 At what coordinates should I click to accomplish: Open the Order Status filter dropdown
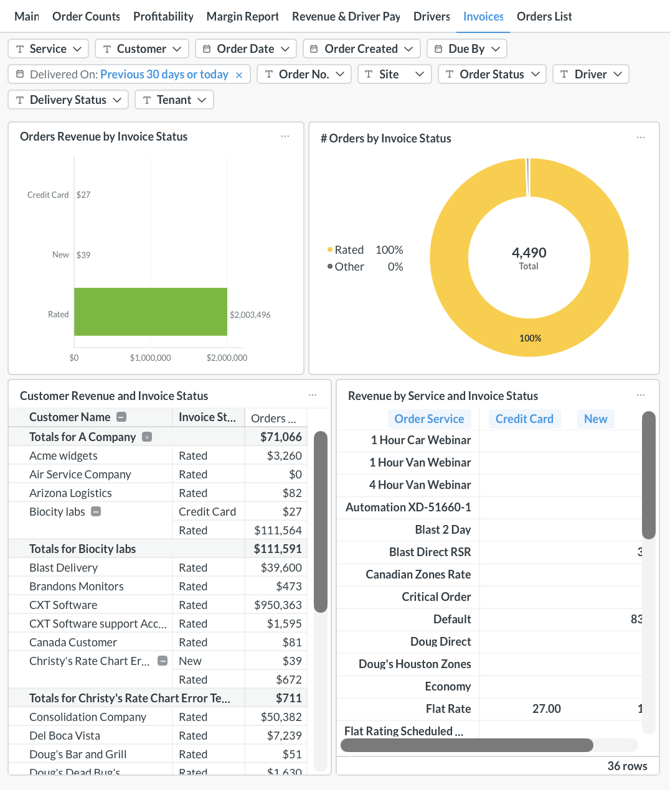point(492,74)
